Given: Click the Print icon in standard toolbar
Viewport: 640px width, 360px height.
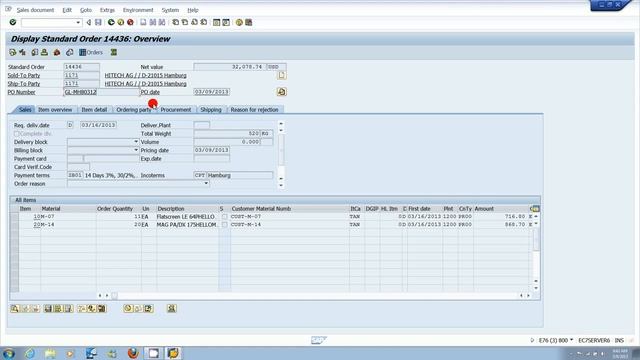Looking at the screenshot, I should point(143,22).
